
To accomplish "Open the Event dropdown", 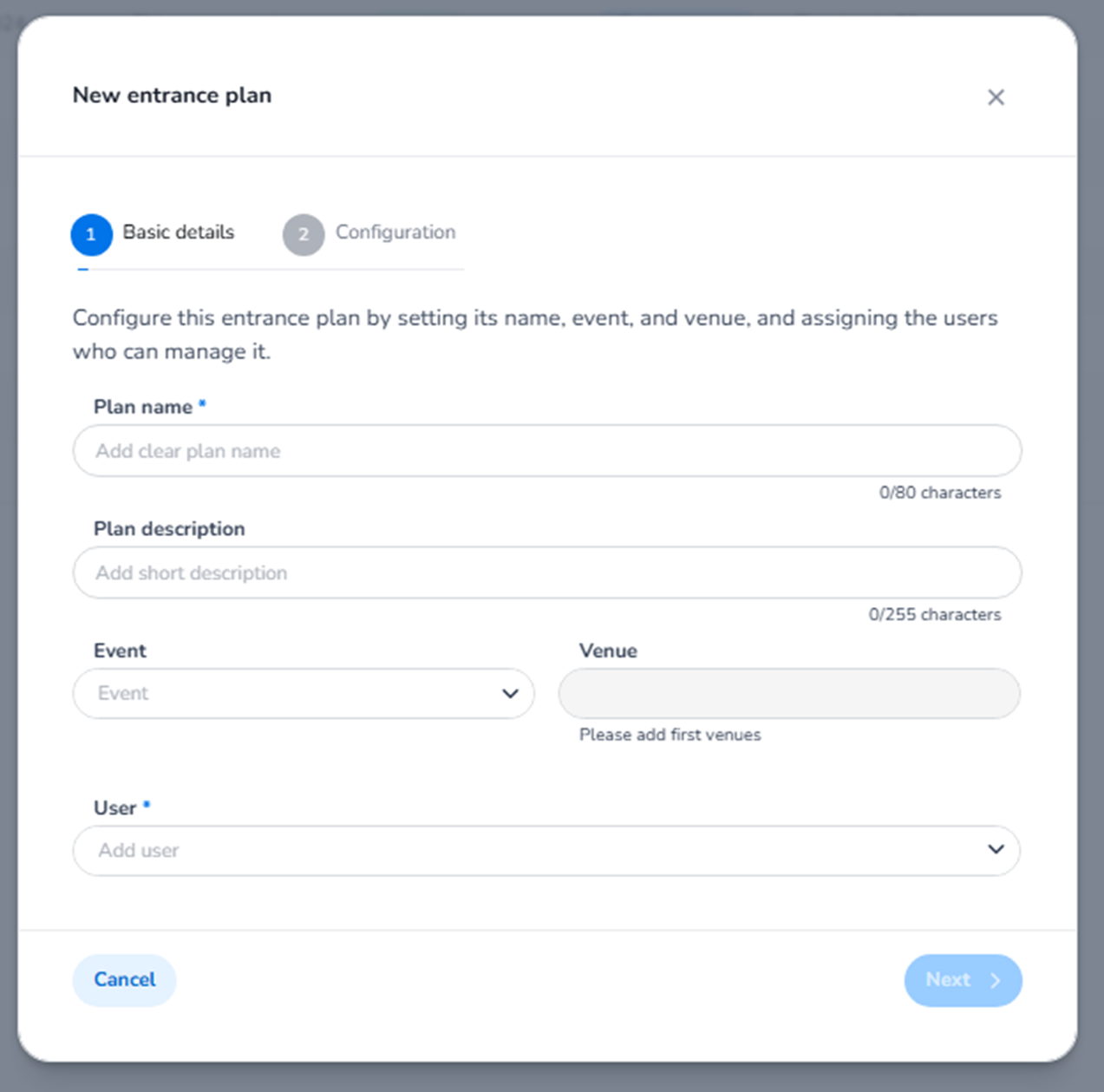I will pyautogui.click(x=286, y=693).
